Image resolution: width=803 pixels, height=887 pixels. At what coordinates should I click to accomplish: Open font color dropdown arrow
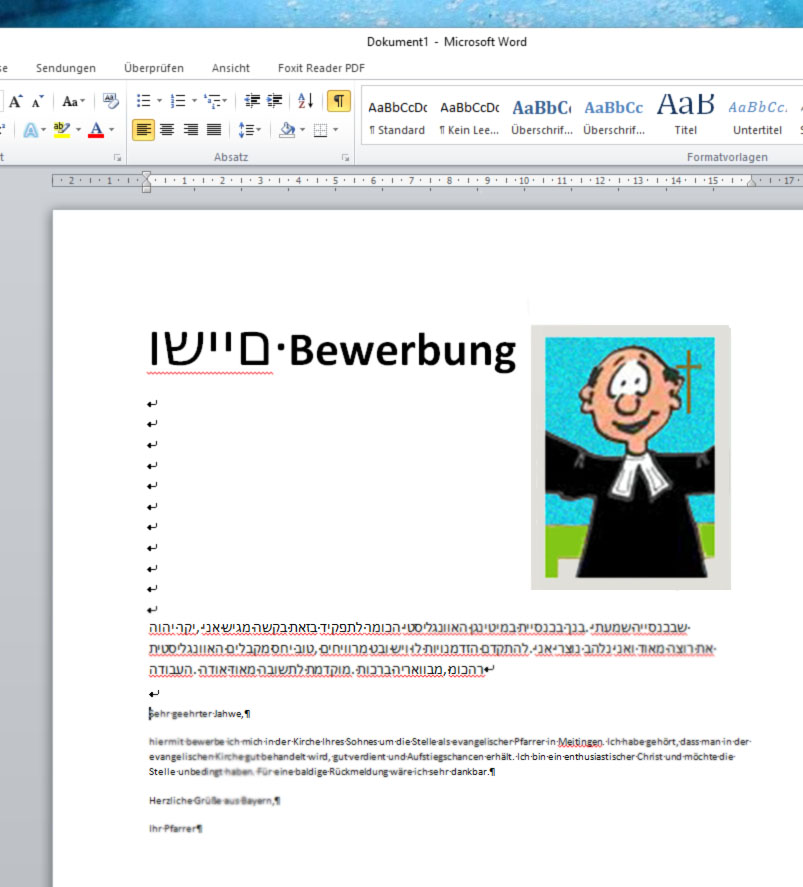coord(111,130)
